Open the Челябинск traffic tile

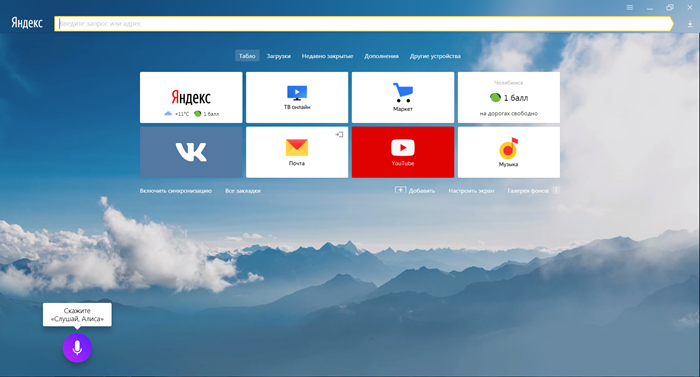coord(508,97)
